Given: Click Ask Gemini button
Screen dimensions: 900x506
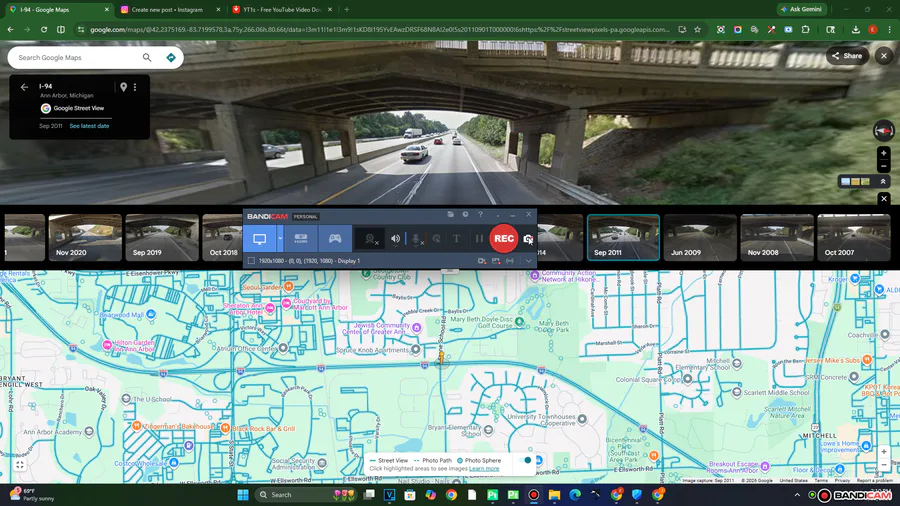Looking at the screenshot, I should click(x=801, y=9).
